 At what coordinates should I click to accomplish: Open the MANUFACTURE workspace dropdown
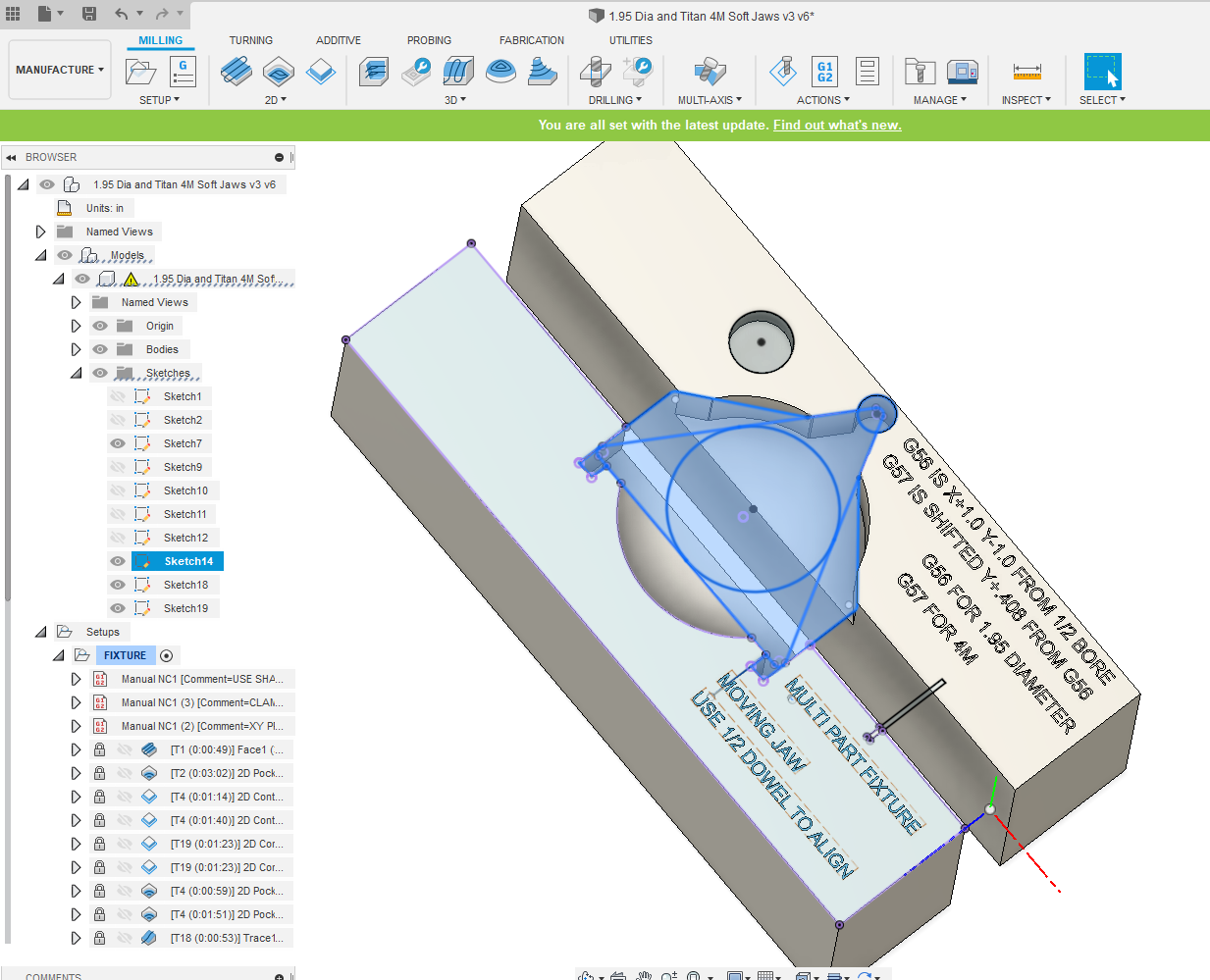click(x=60, y=70)
